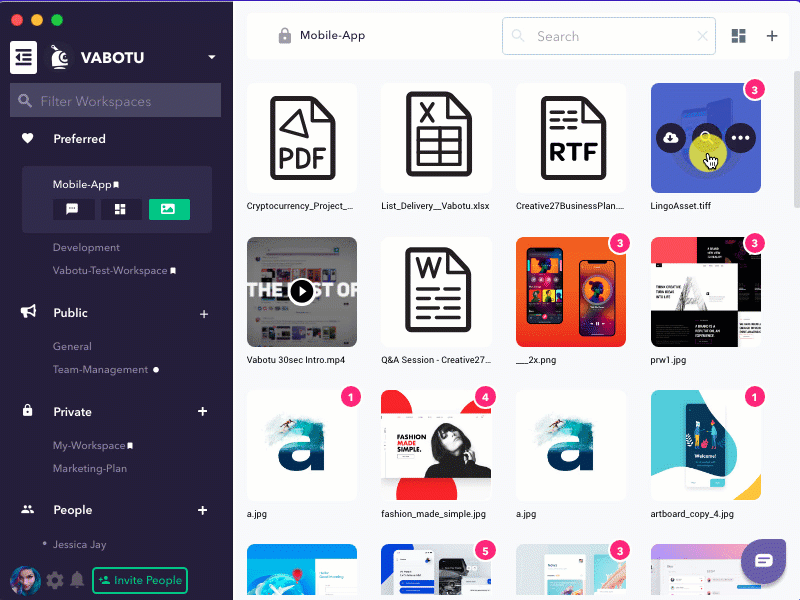Open fashion_made_simple.jpg thumbnail
800x600 pixels.
coord(436,445)
